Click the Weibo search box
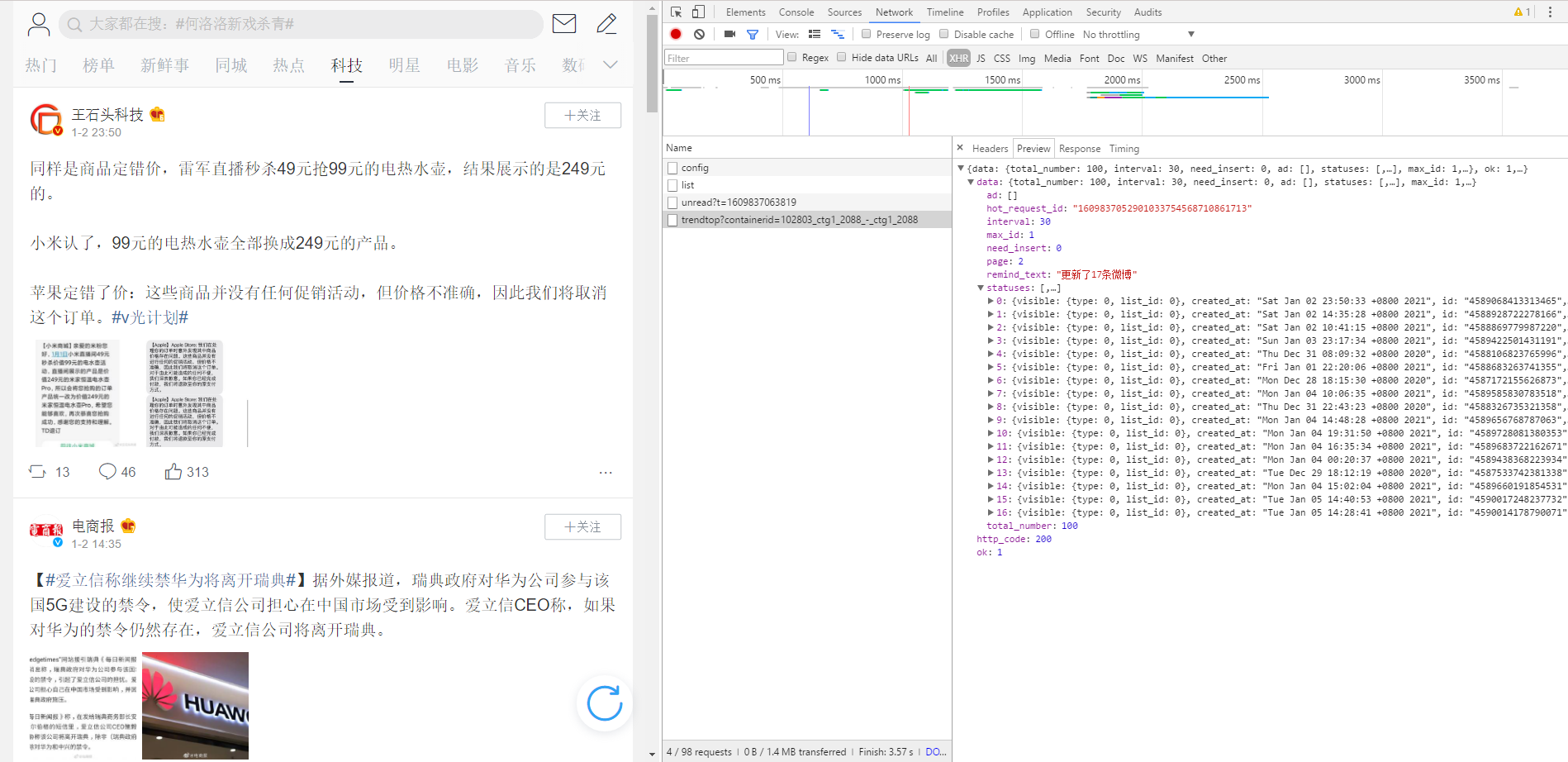Viewport: 1568px width, 762px height. tap(301, 24)
